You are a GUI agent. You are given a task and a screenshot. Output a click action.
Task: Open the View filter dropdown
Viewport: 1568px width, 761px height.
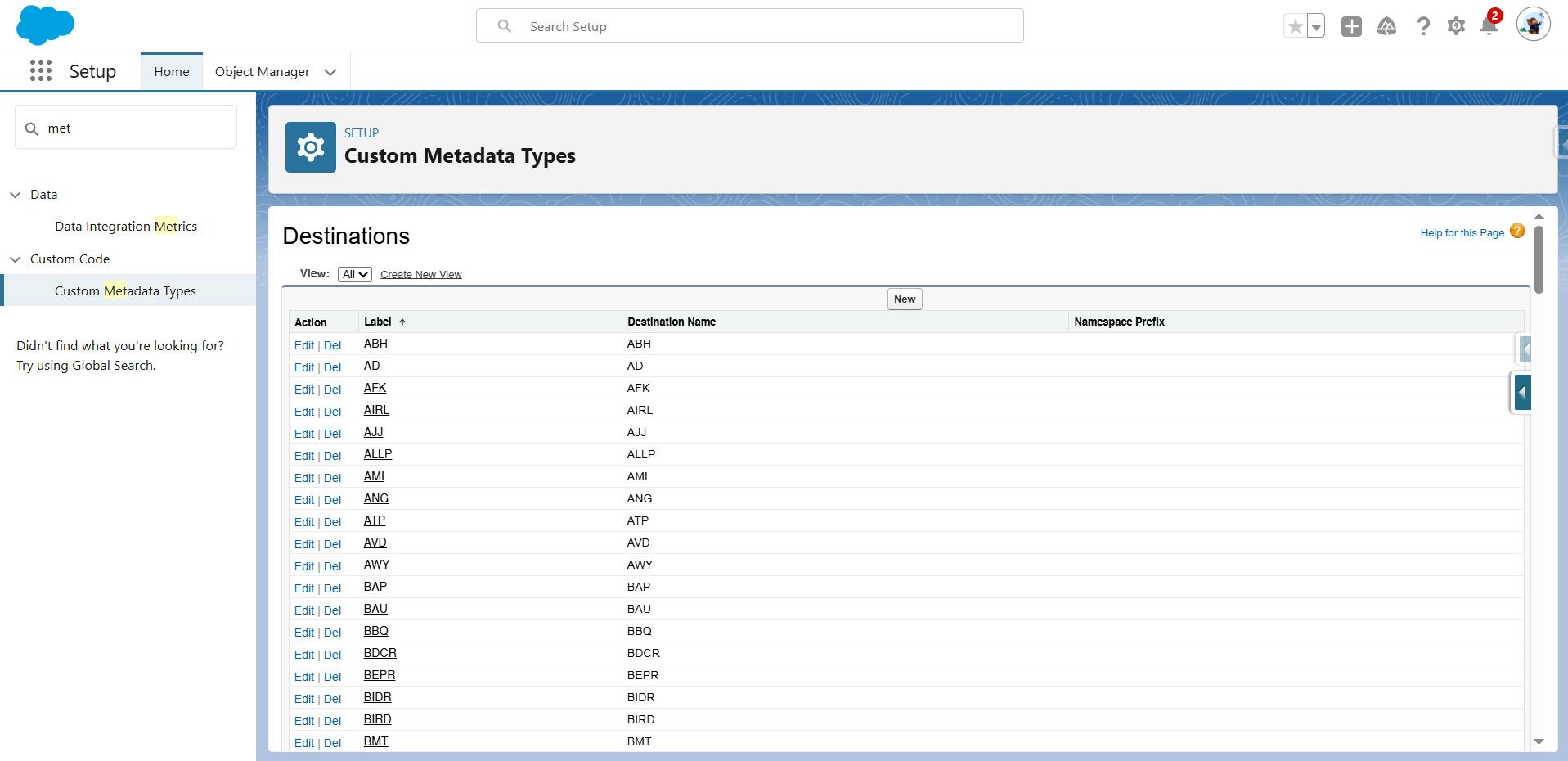click(x=355, y=274)
